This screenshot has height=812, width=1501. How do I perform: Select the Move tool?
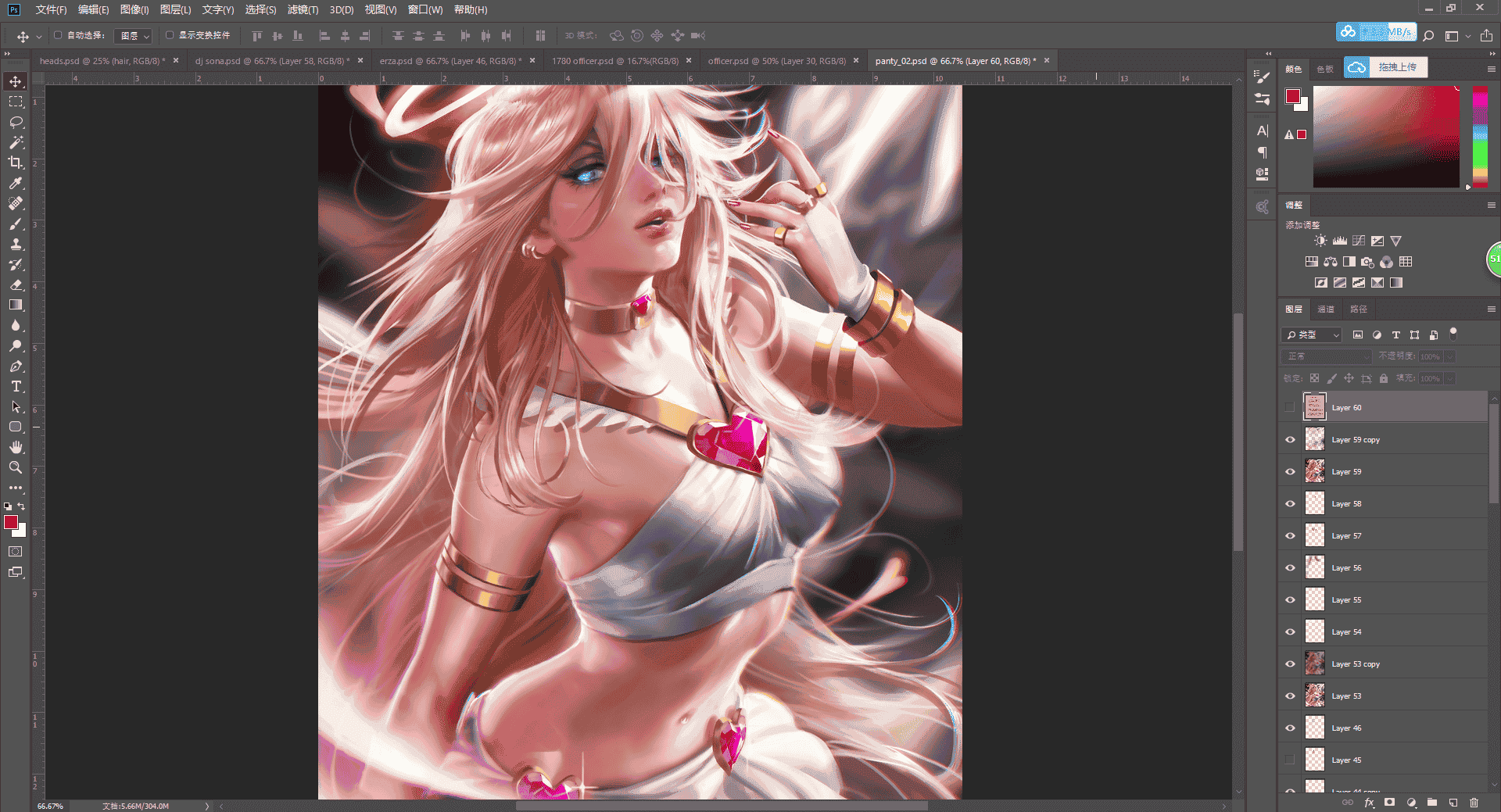[x=16, y=81]
